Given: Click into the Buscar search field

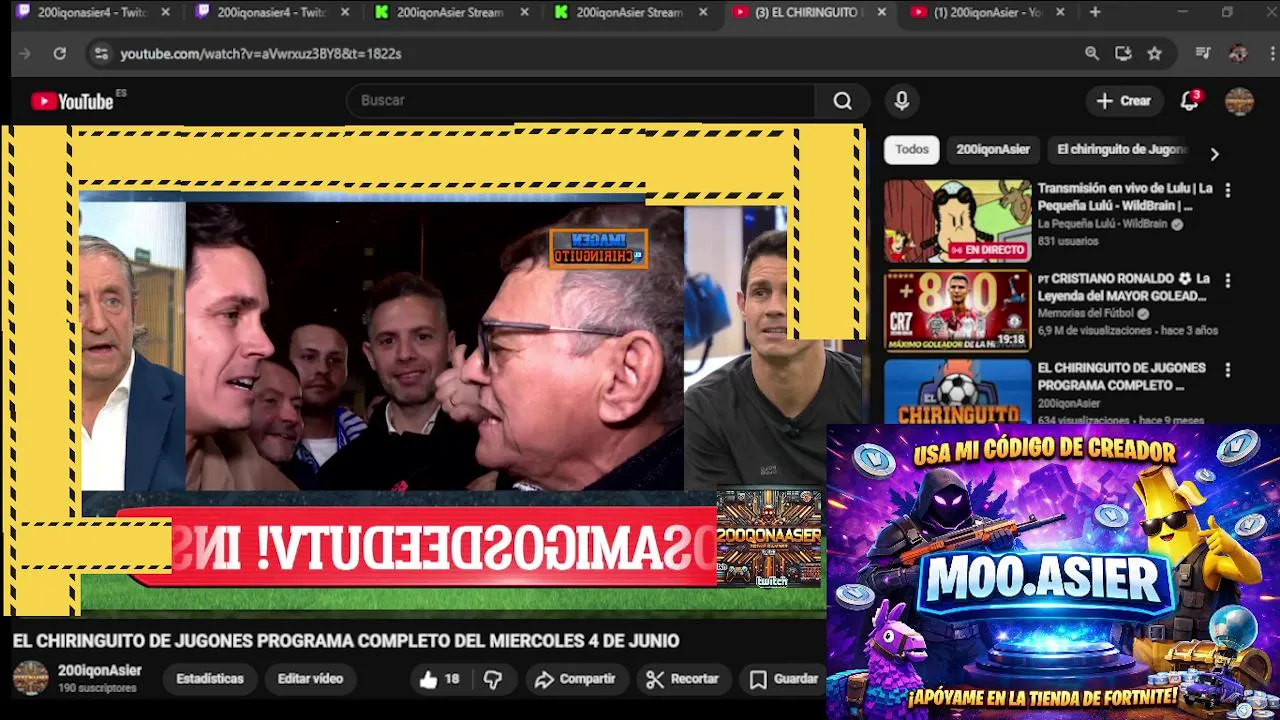Looking at the screenshot, I should point(582,101).
